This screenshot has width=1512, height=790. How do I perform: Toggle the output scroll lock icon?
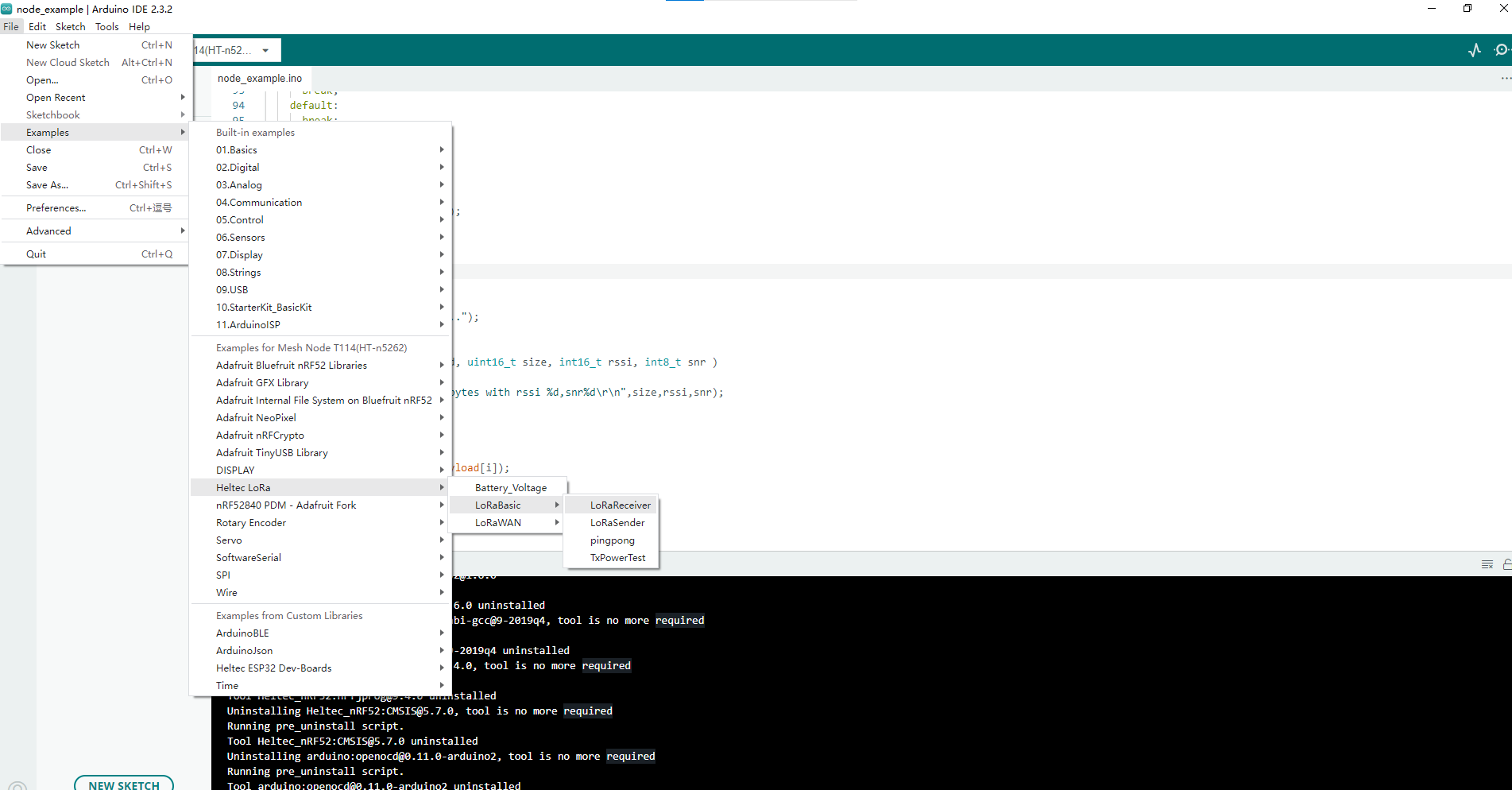(1506, 564)
